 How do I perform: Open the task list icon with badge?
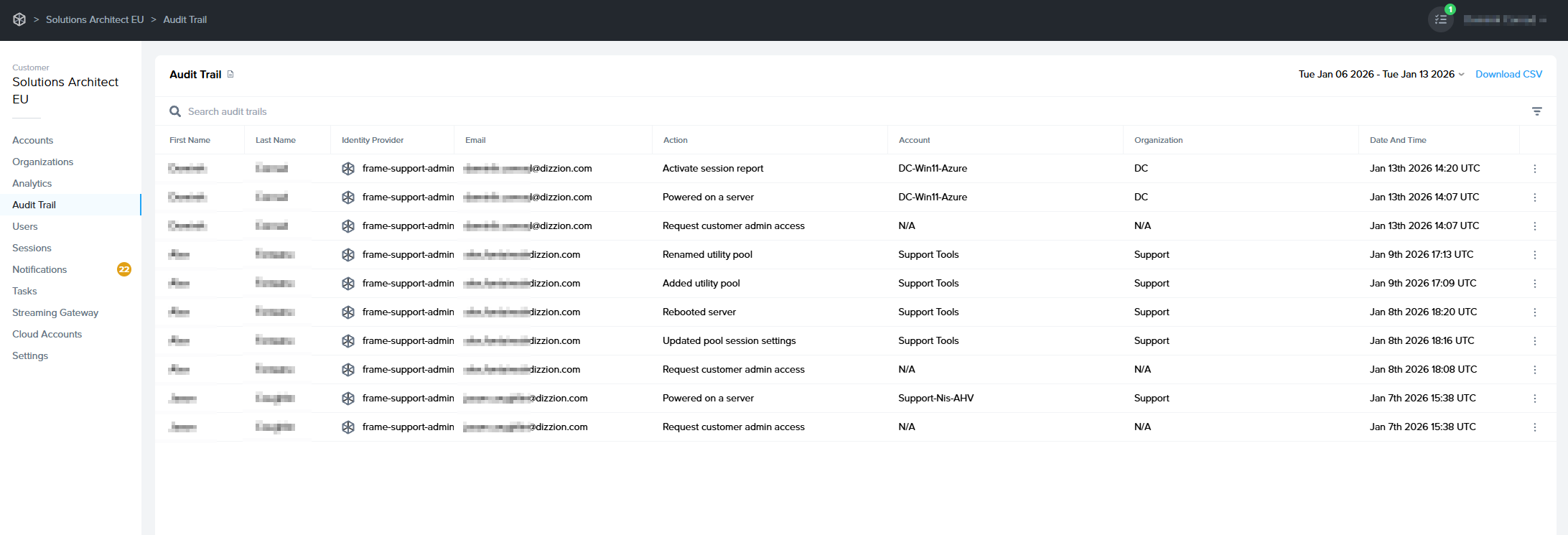click(1440, 19)
